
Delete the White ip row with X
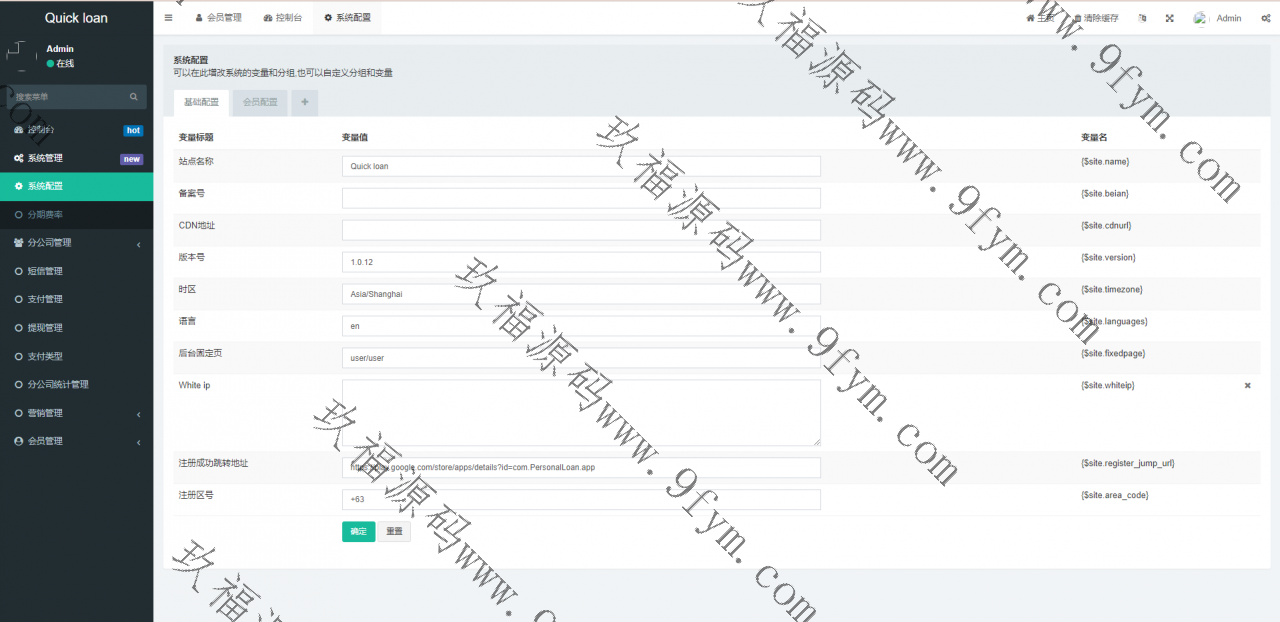pos(1247,385)
